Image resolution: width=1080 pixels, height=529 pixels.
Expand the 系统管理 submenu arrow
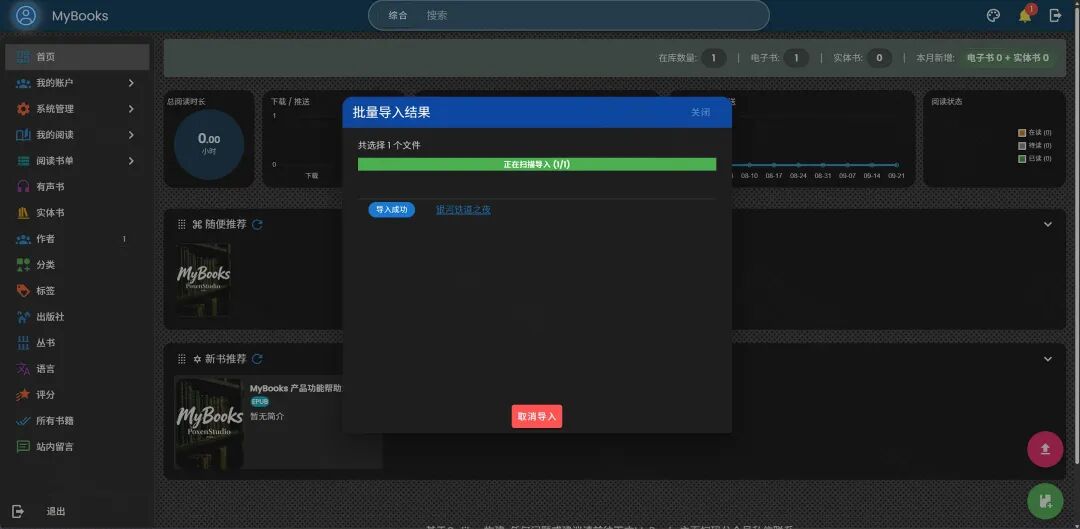131,109
